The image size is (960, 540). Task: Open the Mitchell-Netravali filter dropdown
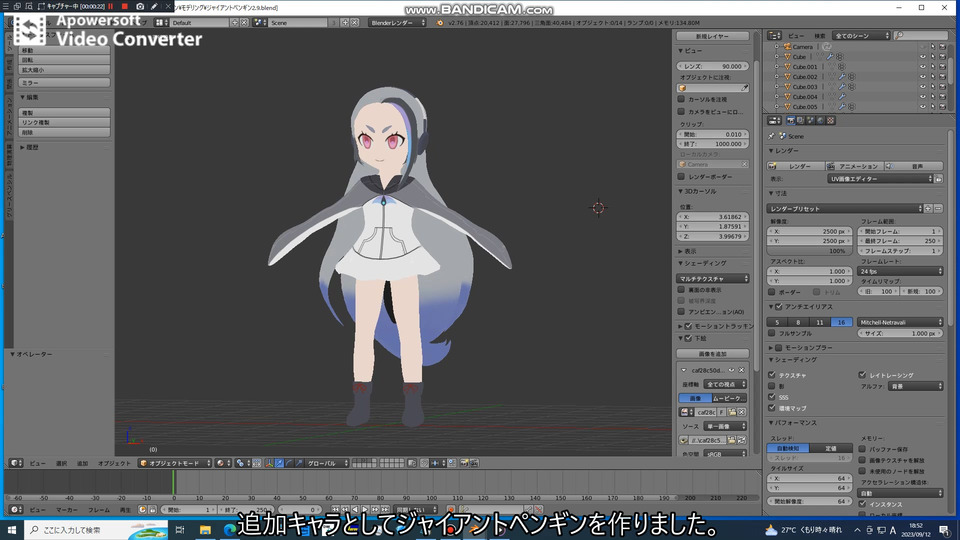pos(900,322)
